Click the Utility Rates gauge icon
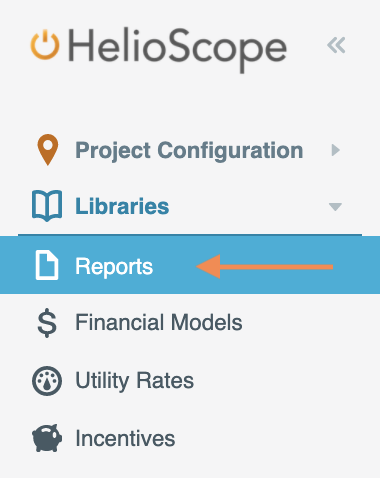 [47, 381]
